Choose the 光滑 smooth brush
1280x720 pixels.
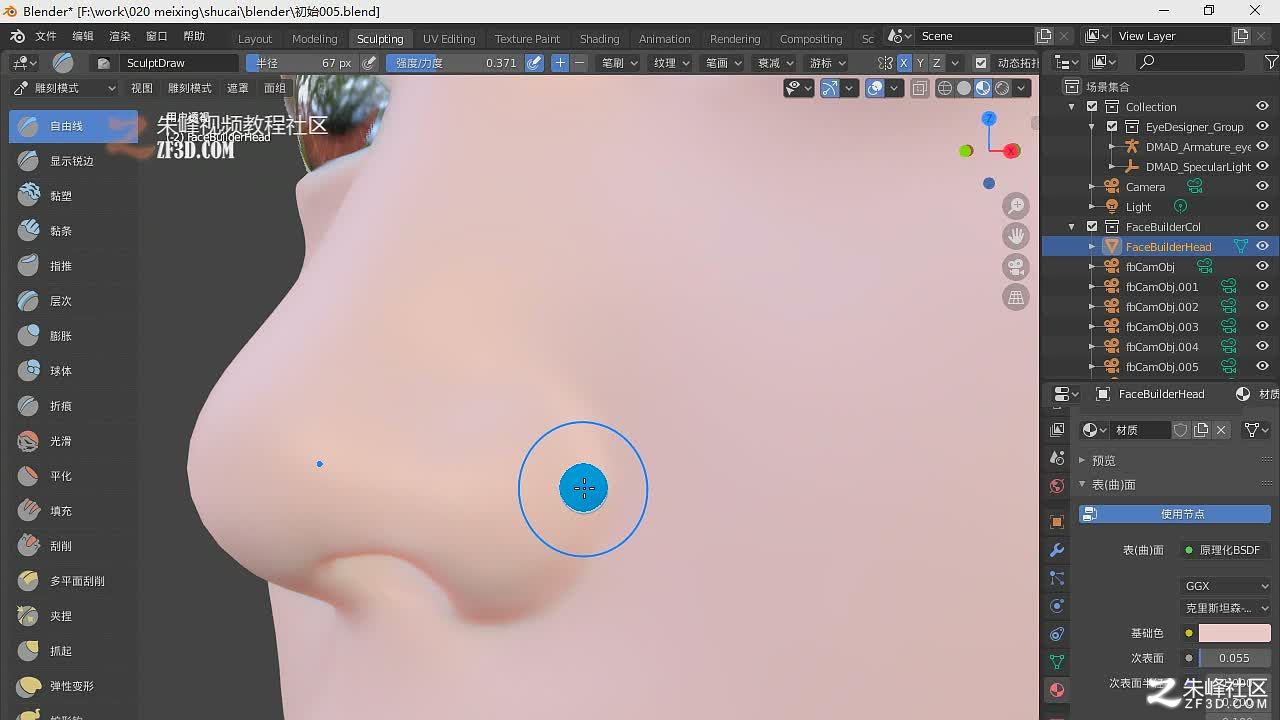point(73,441)
